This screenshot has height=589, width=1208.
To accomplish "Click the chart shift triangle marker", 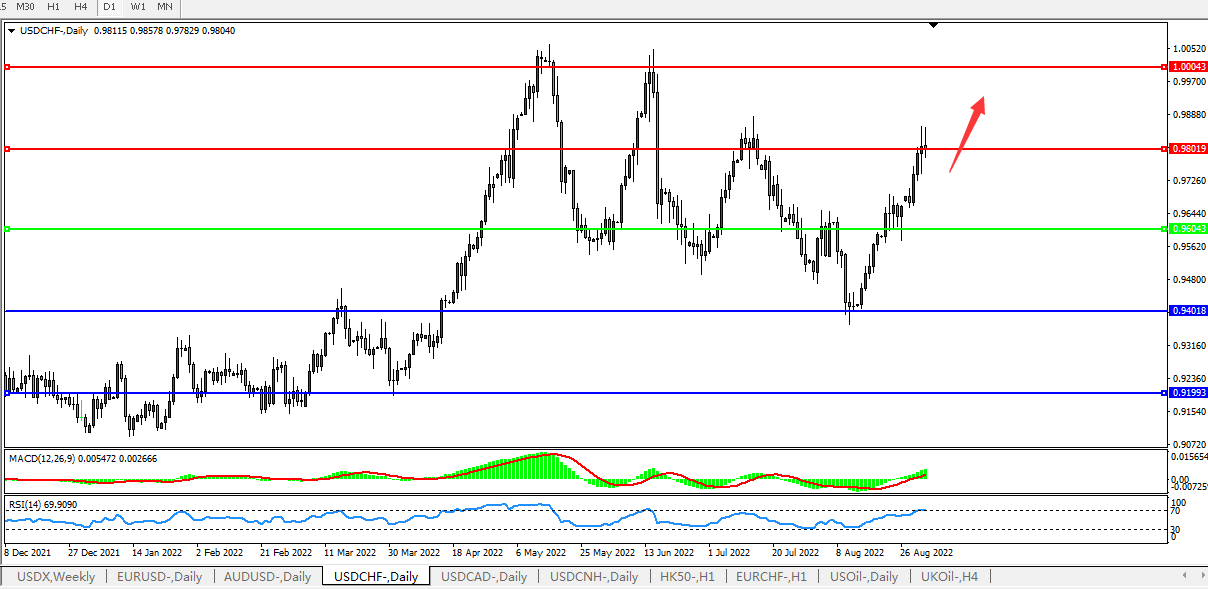I will 933,25.
